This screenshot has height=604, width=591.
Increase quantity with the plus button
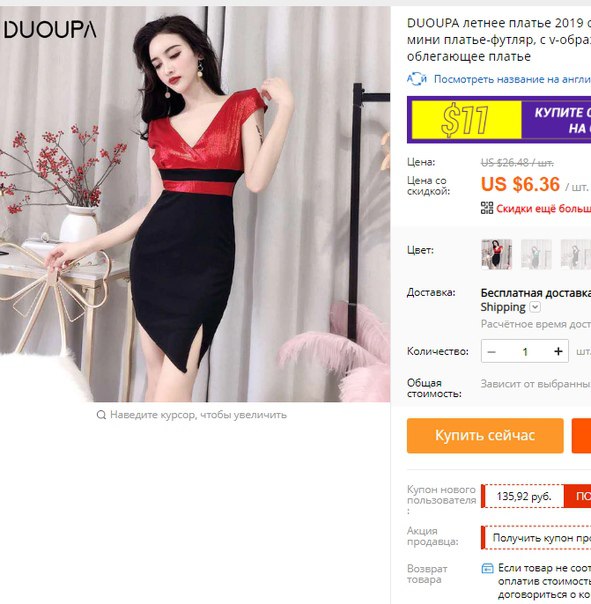coord(558,351)
